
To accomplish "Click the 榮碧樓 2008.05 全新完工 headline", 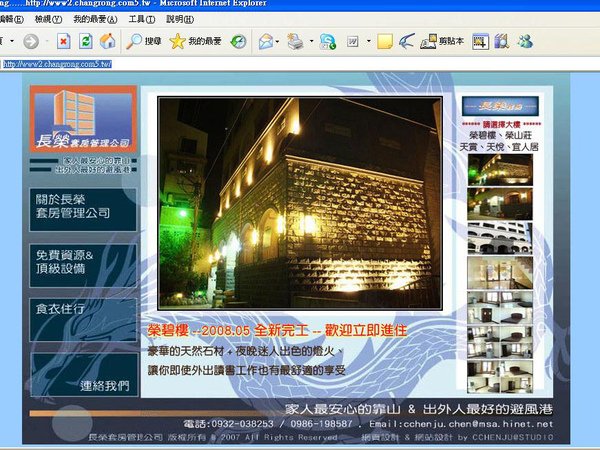I will point(277,330).
